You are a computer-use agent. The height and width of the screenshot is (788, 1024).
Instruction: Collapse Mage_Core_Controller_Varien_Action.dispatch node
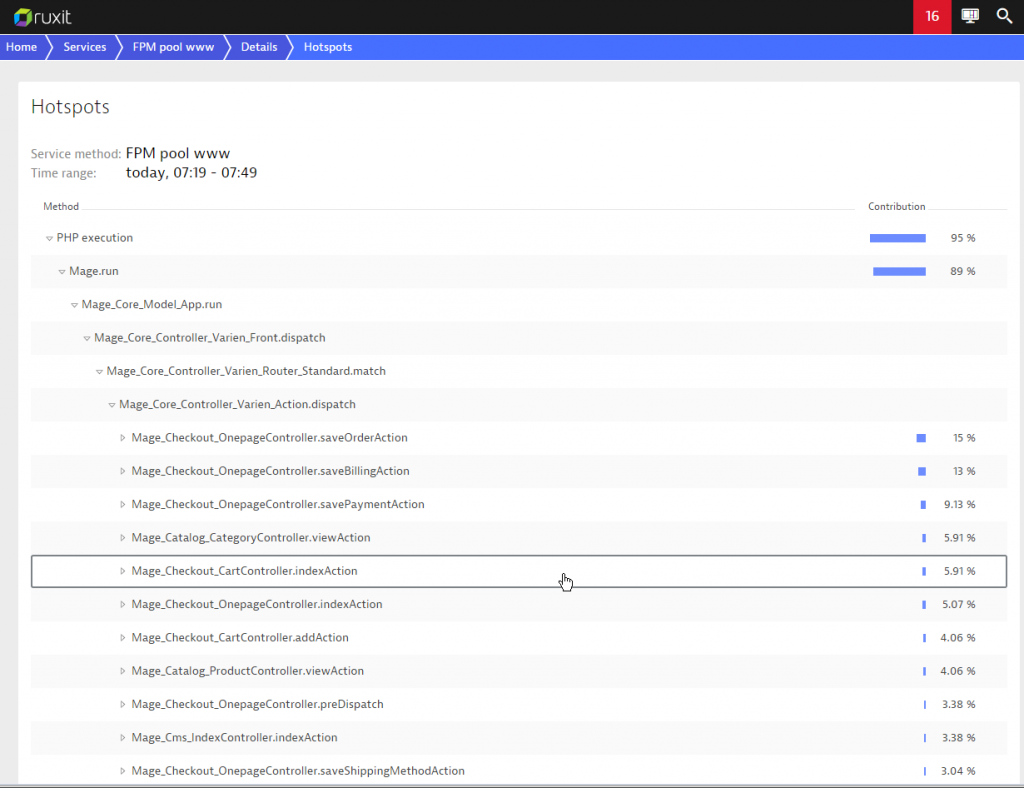tap(111, 405)
